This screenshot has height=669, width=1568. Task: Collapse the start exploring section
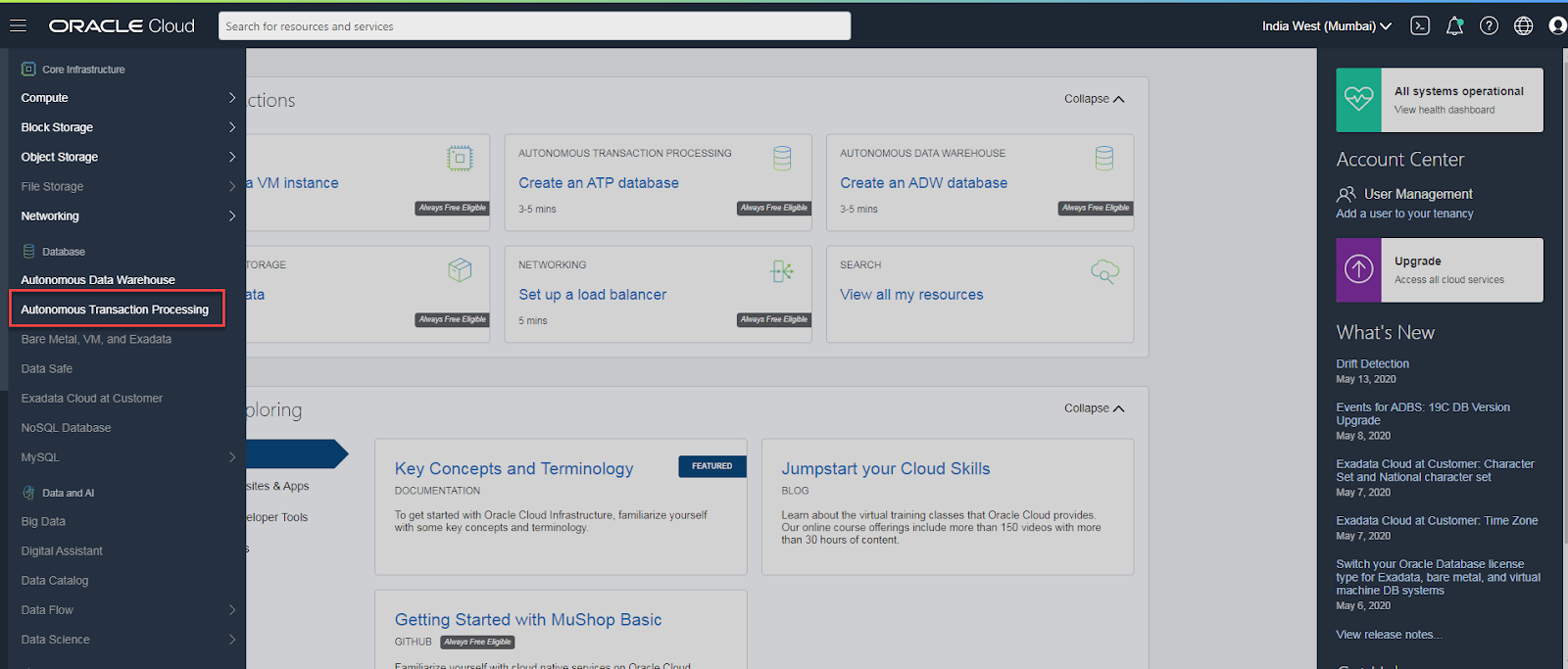(1094, 408)
